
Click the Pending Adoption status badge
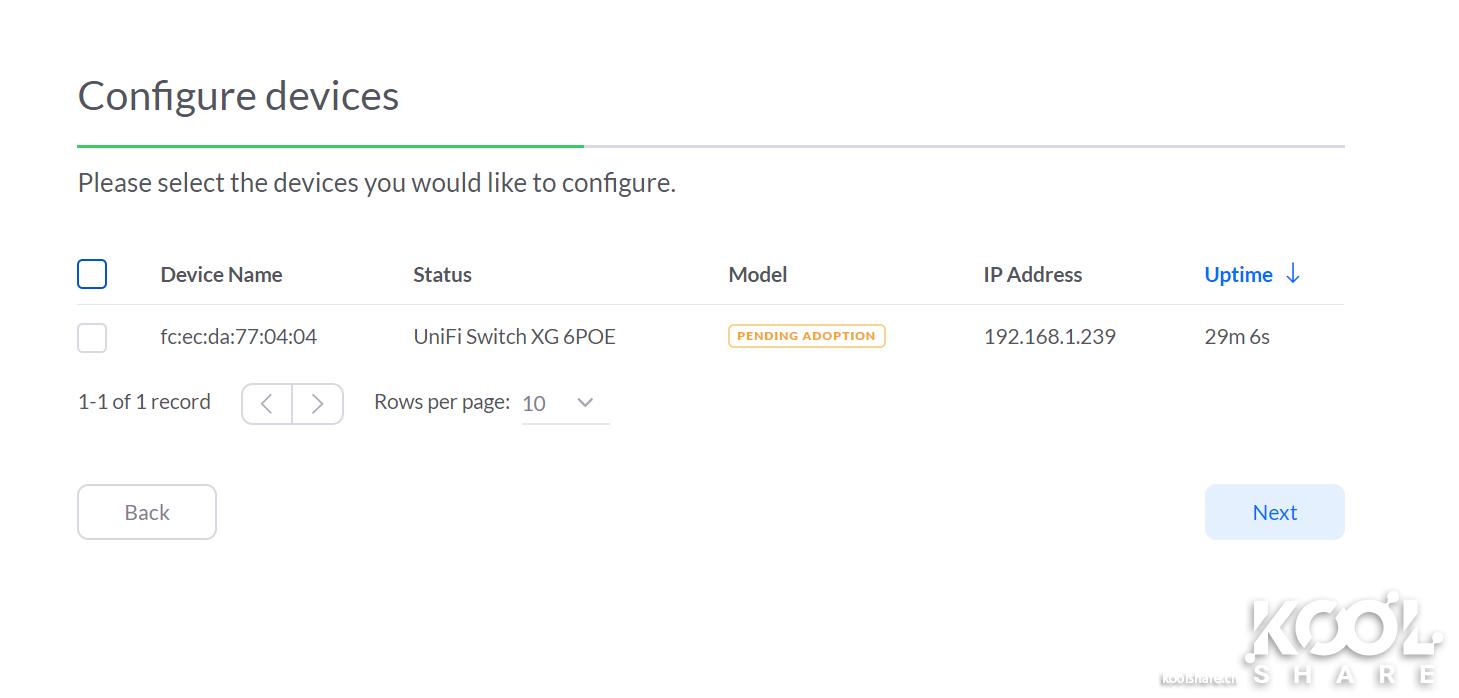[x=806, y=336]
